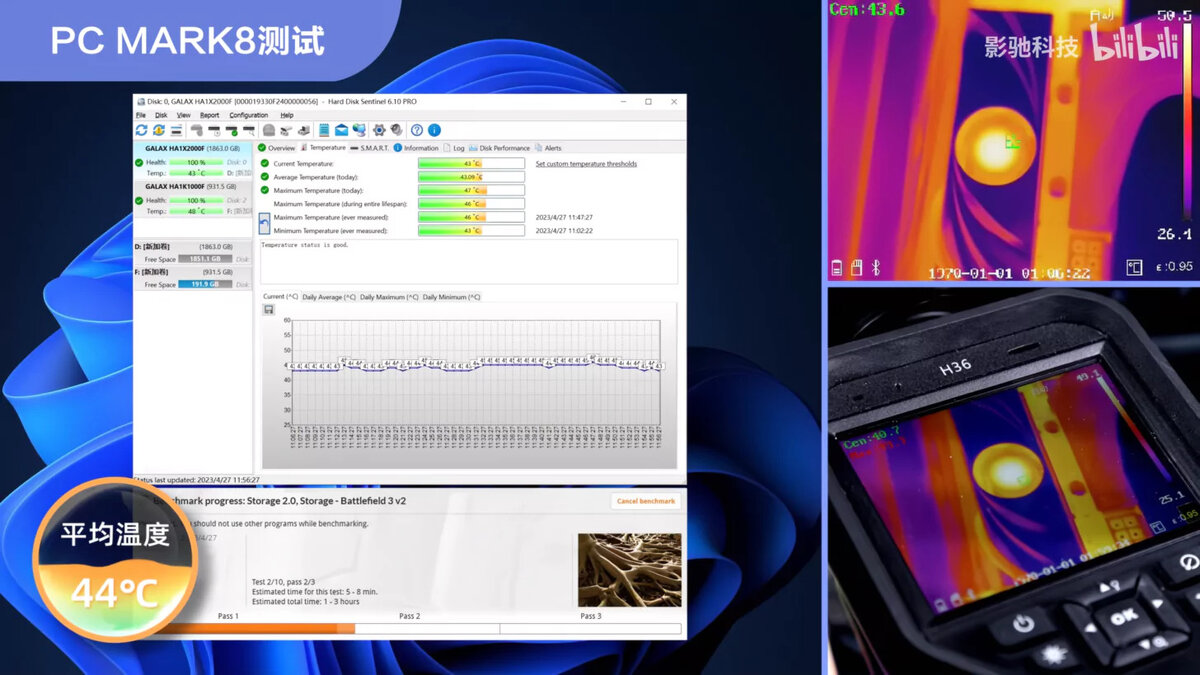Select the Daily Maximum (°C) graph tab
This screenshot has width=1200, height=675.
(389, 297)
